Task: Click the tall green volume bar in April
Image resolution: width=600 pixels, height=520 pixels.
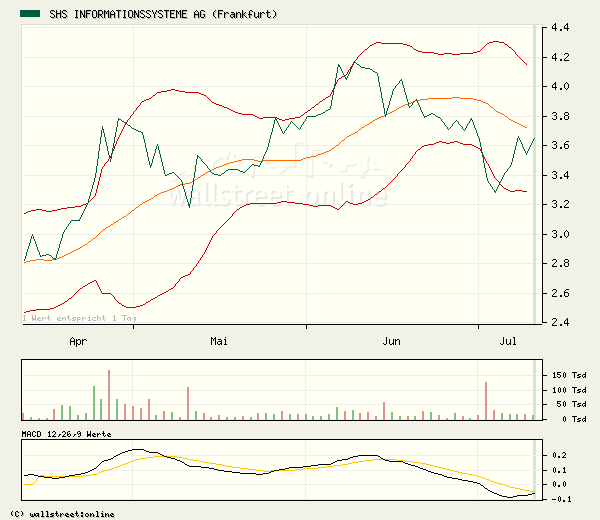Action: pos(94,403)
